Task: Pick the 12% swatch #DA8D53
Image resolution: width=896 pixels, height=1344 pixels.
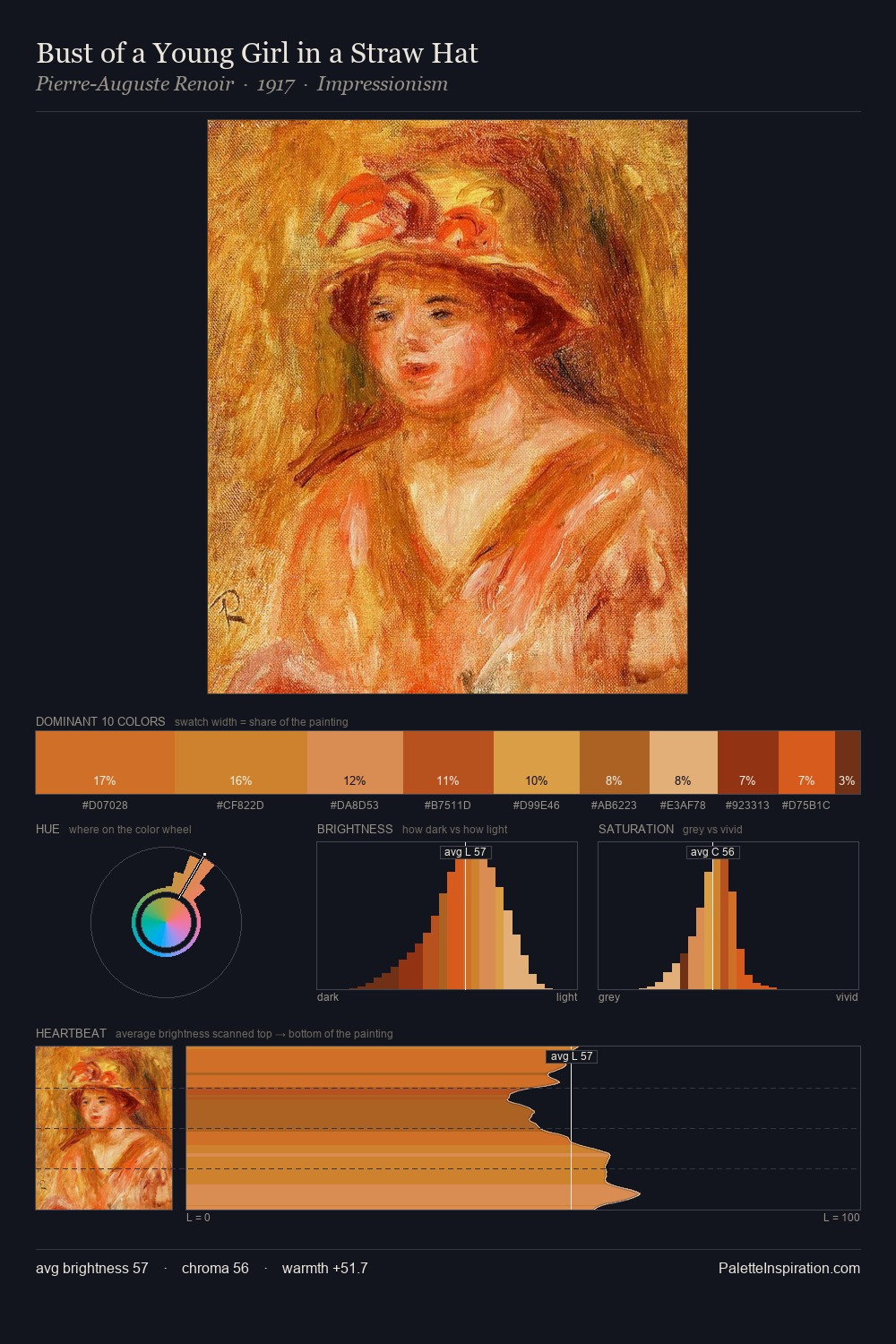Action: [x=355, y=762]
